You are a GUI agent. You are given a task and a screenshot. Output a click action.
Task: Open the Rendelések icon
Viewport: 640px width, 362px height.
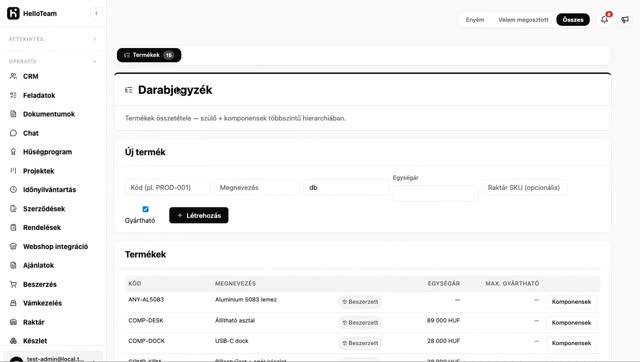pyautogui.click(x=13, y=227)
